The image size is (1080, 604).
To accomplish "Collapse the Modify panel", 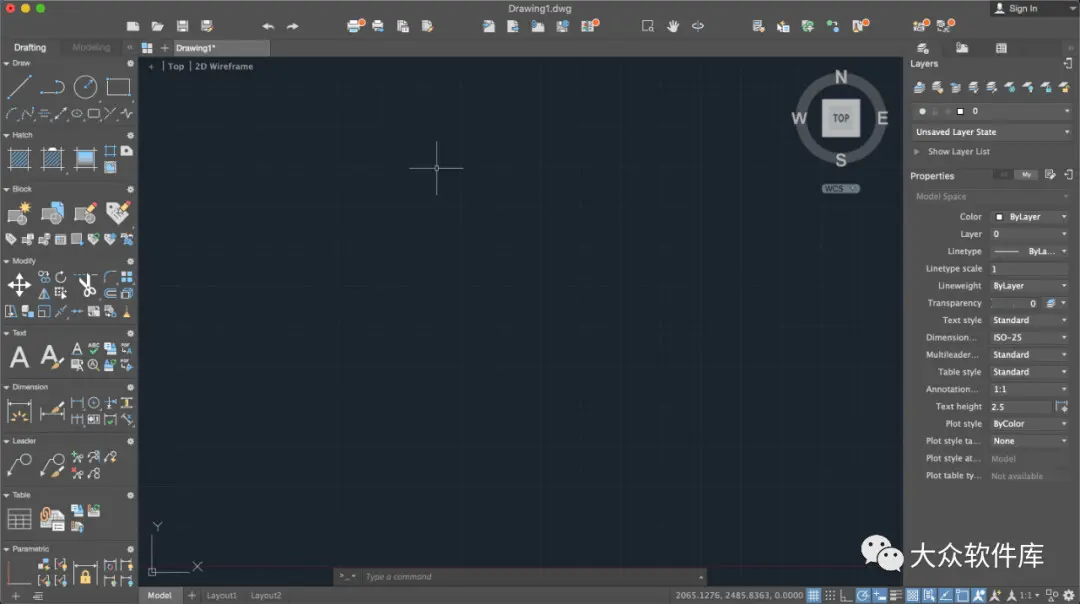I will [6, 261].
